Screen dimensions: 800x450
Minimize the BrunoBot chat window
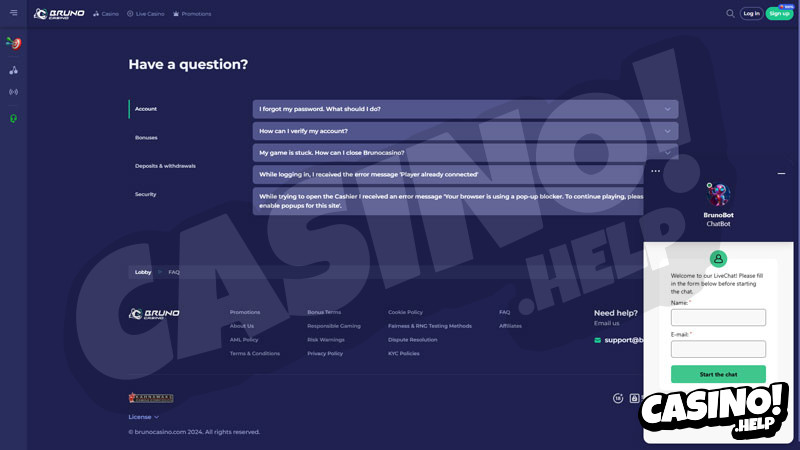781,173
